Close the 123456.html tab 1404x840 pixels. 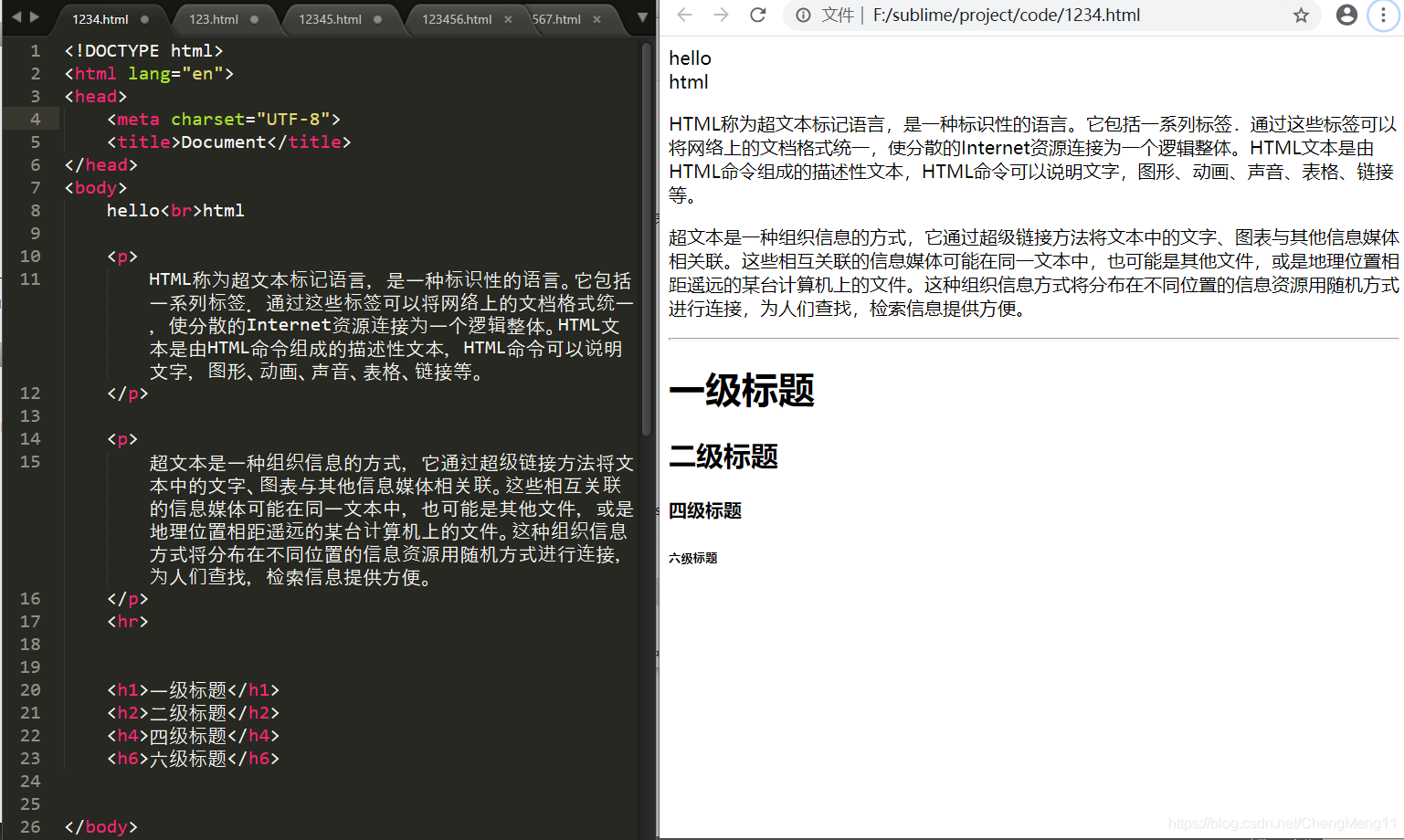click(508, 19)
